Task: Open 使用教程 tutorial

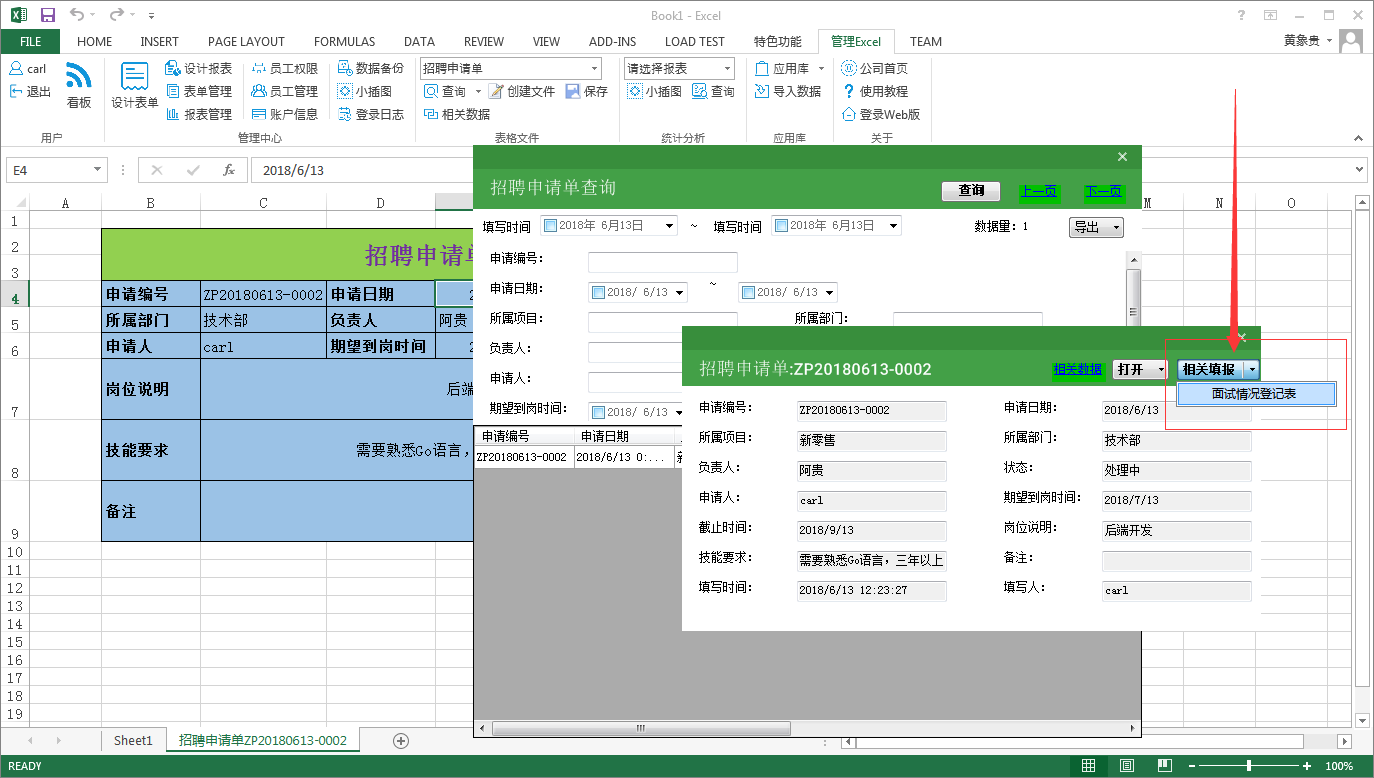Action: (x=875, y=91)
